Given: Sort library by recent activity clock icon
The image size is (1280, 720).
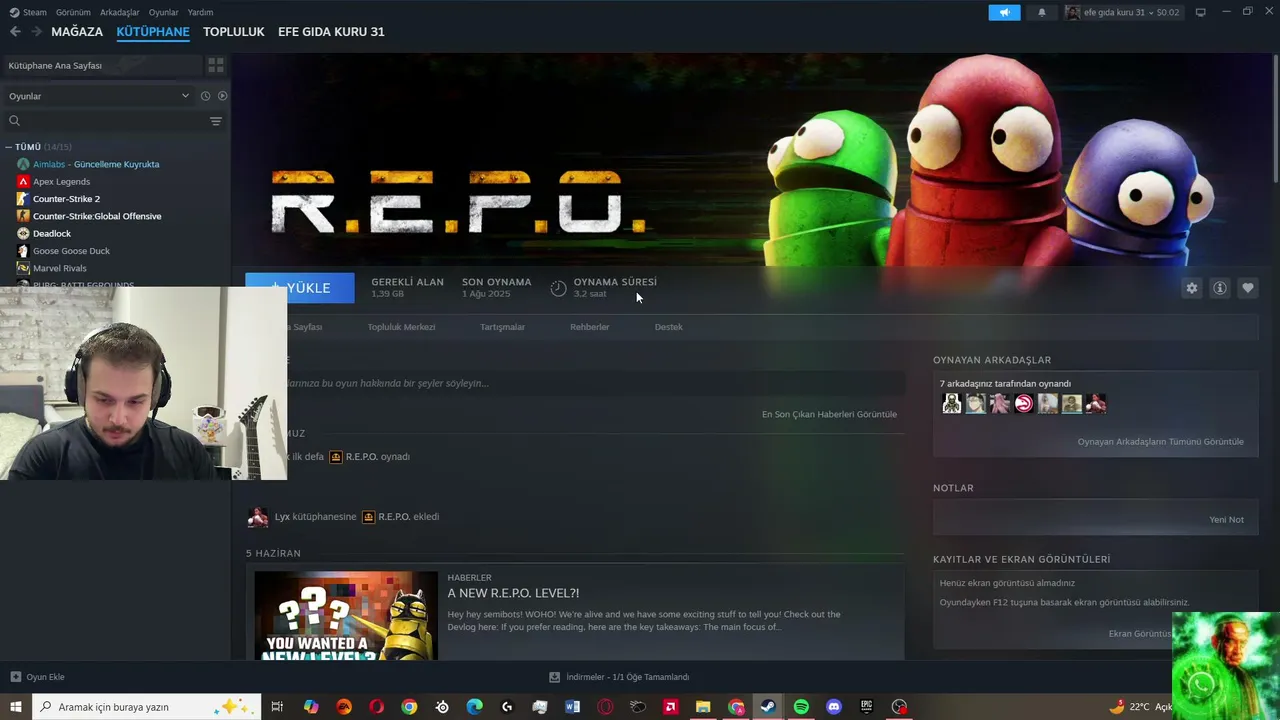Looking at the screenshot, I should 205,96.
